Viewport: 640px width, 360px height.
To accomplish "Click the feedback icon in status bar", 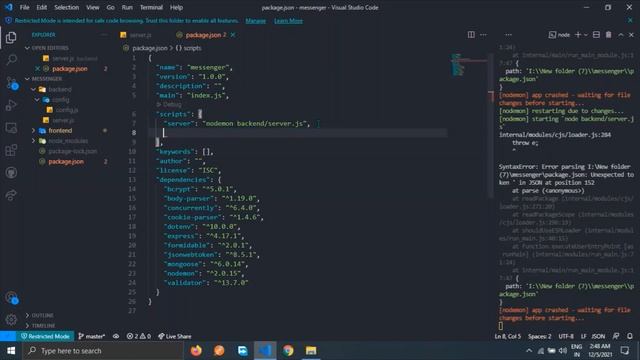I will click(x=616, y=336).
